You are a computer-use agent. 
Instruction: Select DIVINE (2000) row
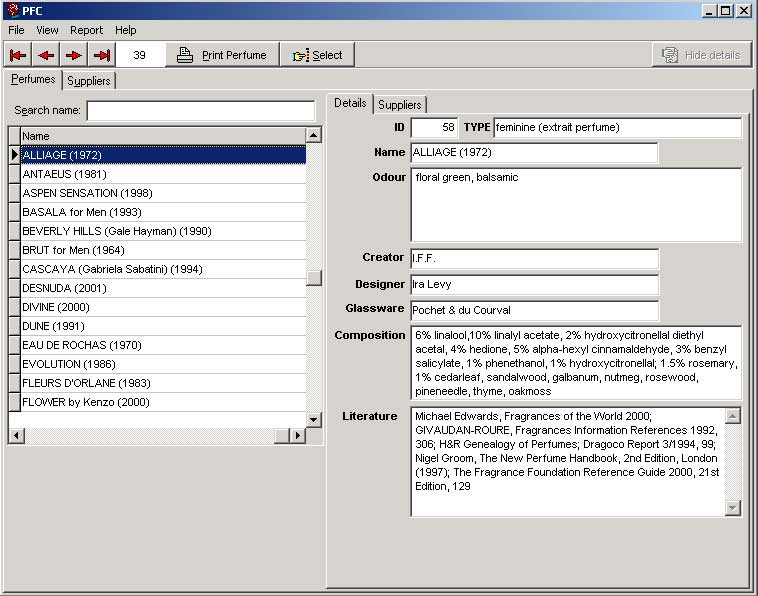[x=163, y=307]
